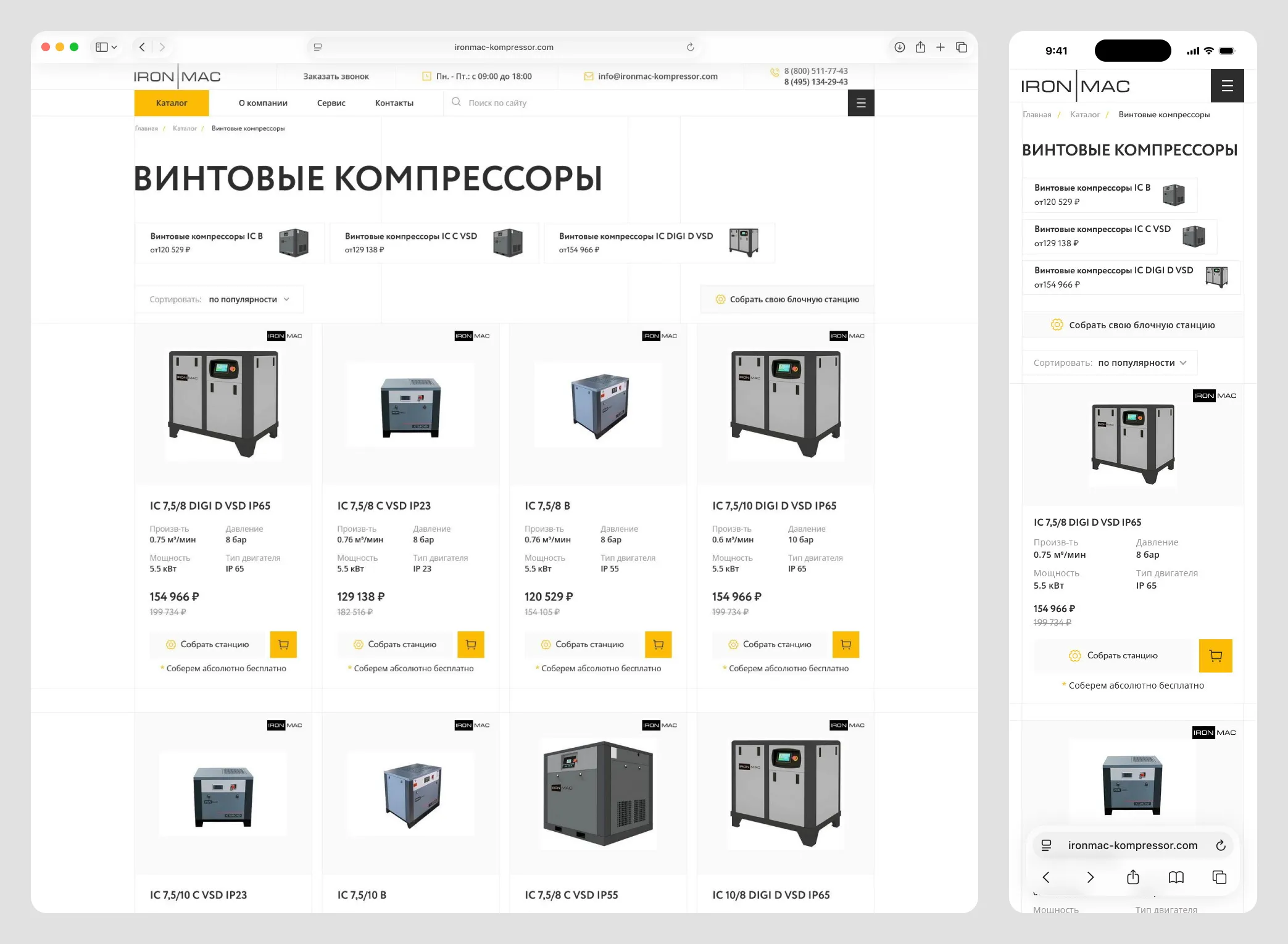This screenshot has height=944, width=1288.
Task: Click 'Собрать свою блочную станцию' desktop button
Action: point(787,299)
